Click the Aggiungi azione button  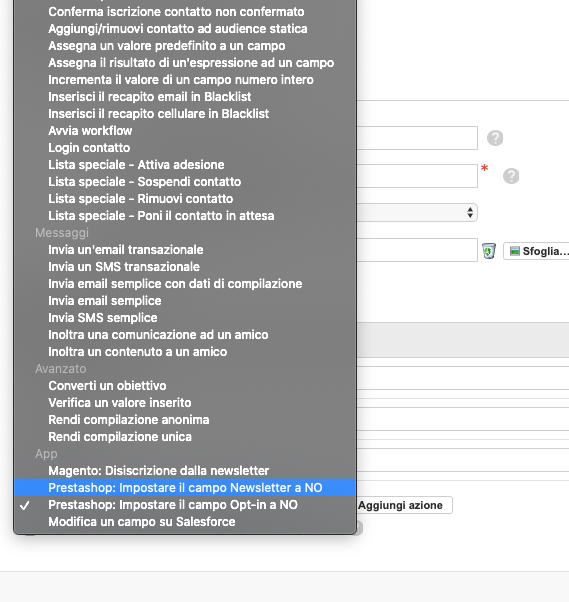coord(405,505)
